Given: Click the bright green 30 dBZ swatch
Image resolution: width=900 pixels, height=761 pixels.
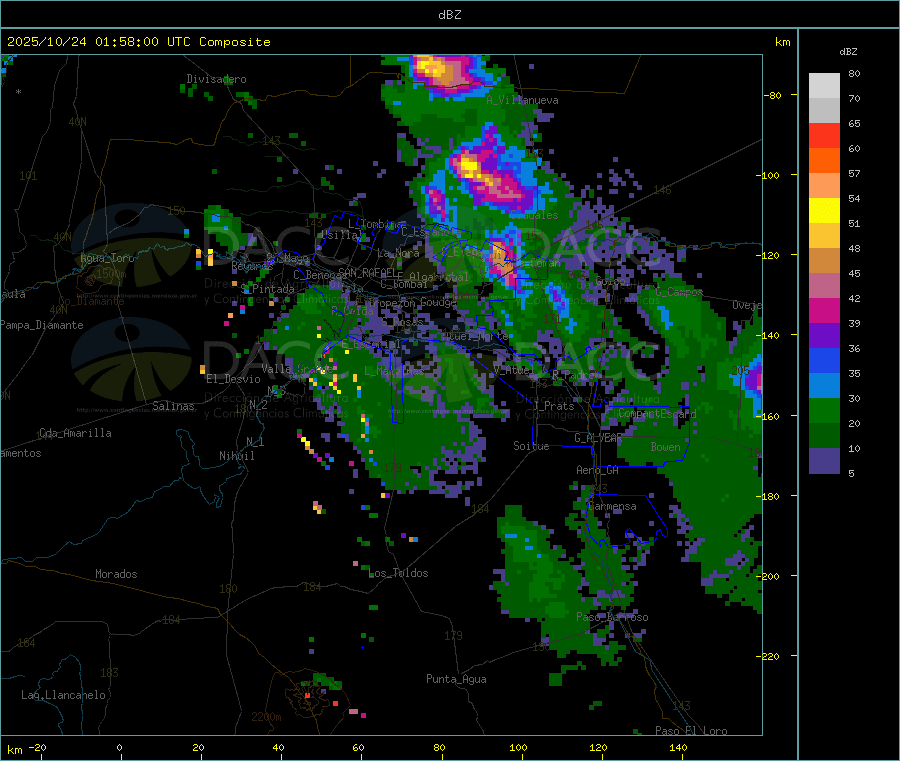Looking at the screenshot, I should [x=824, y=410].
